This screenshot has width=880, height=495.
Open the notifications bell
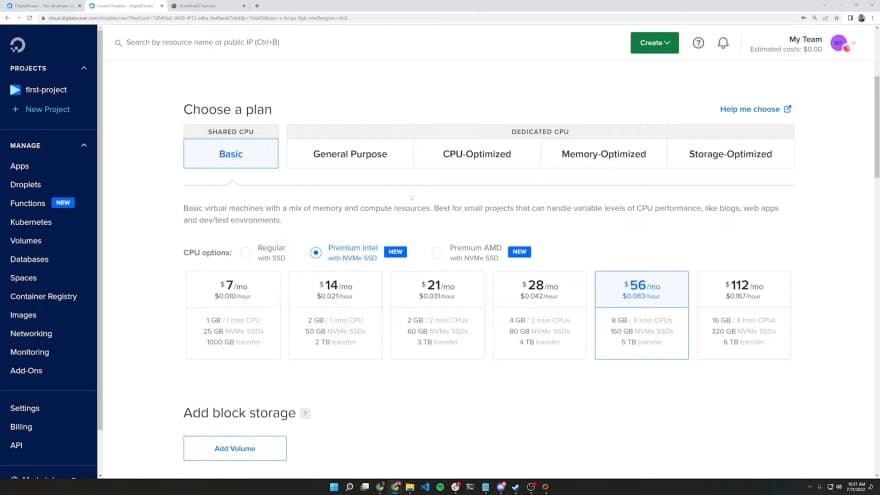(723, 43)
